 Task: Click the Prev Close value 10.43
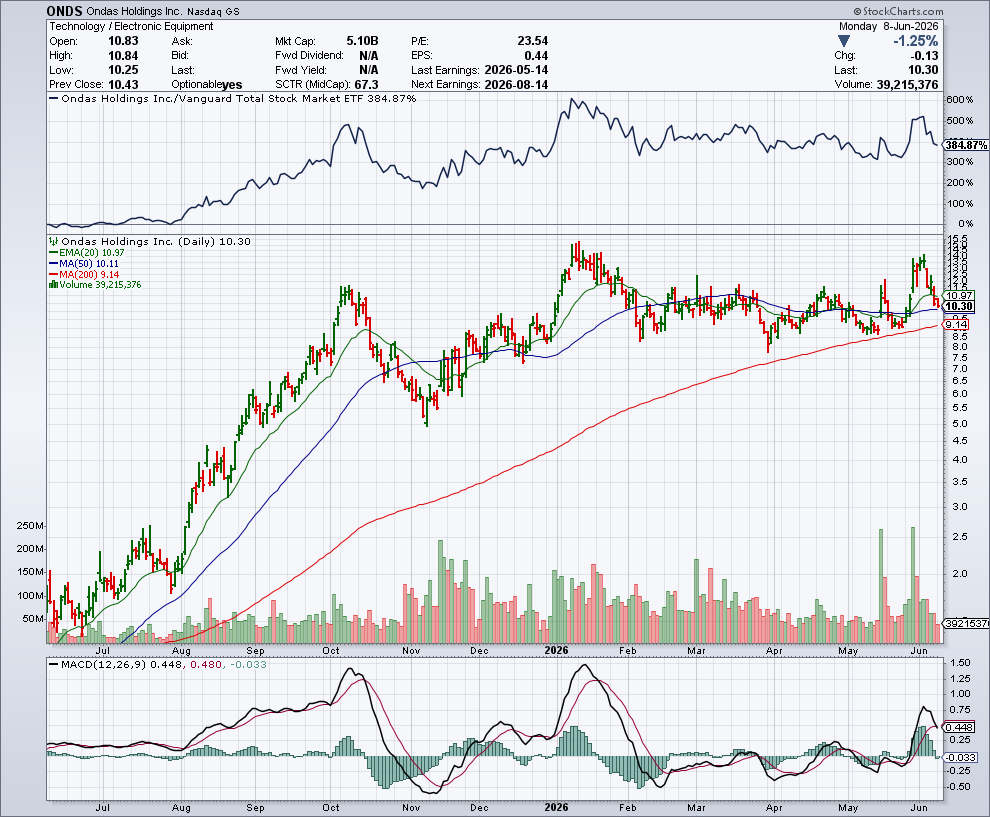pyautogui.click(x=123, y=84)
